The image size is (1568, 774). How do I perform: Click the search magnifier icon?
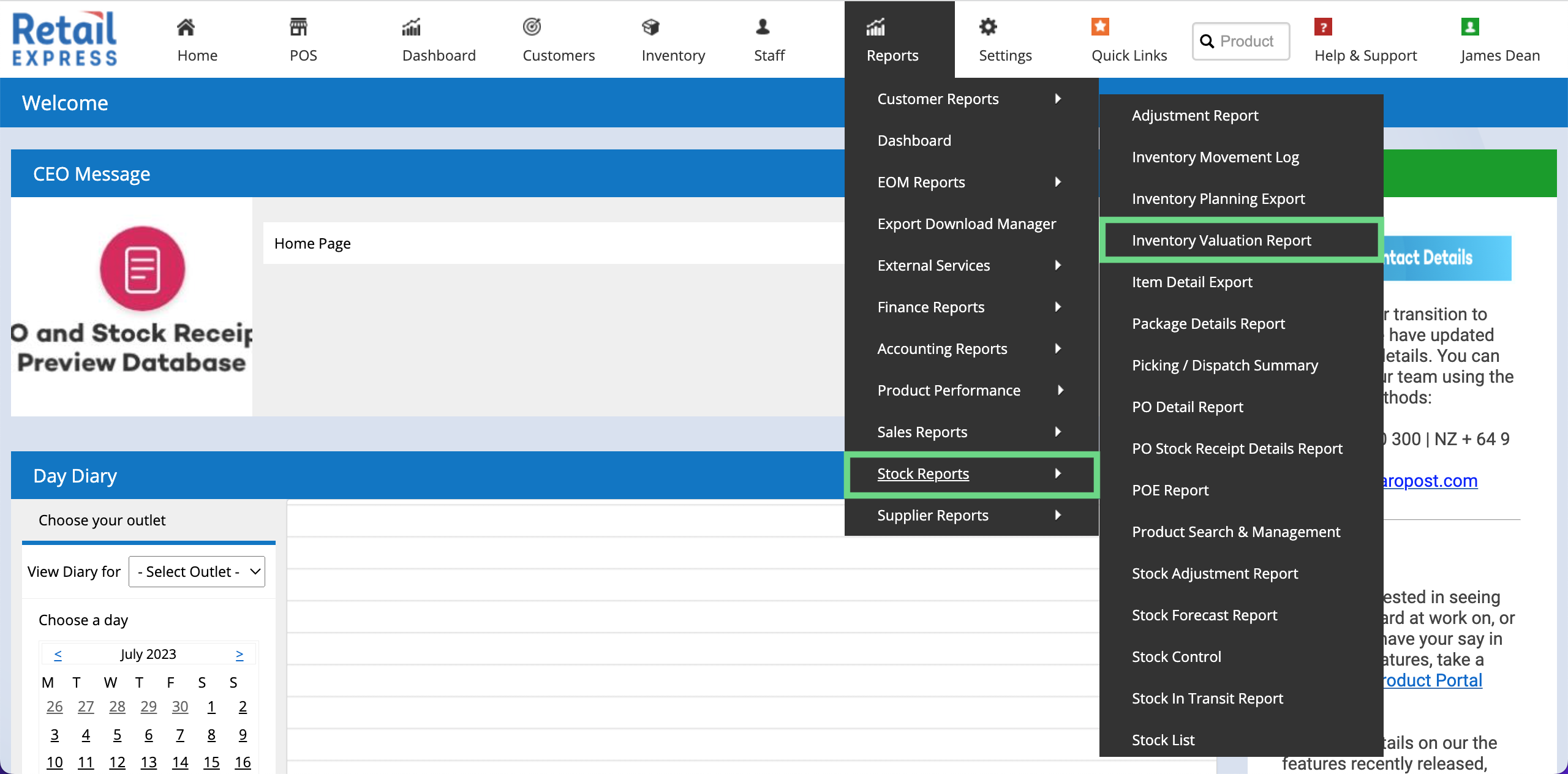(x=1207, y=41)
